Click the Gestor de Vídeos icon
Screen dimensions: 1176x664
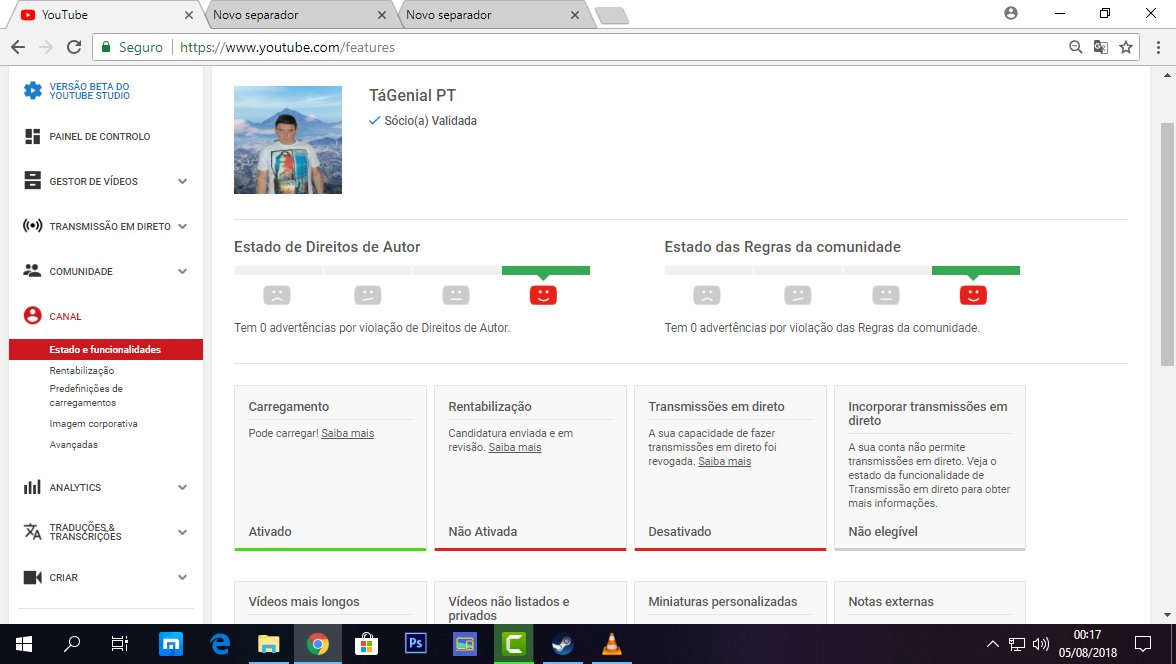(x=32, y=181)
